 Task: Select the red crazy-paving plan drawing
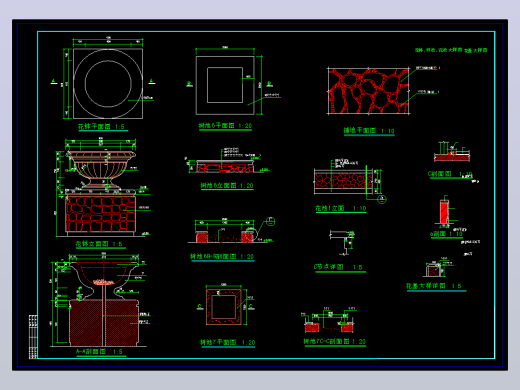click(x=369, y=91)
